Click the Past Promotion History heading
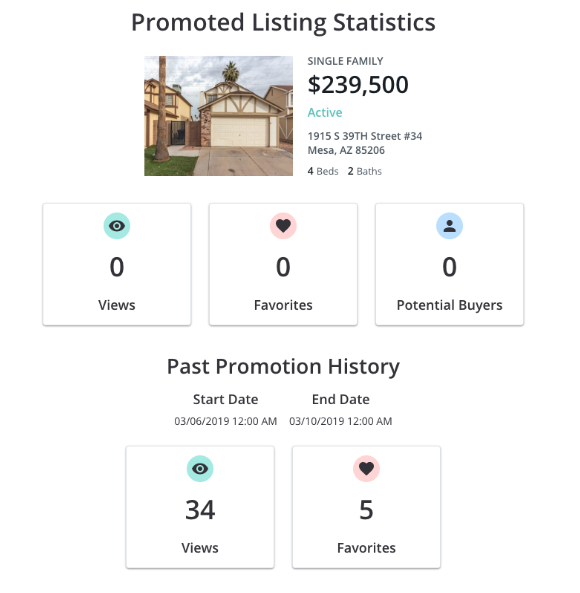This screenshot has height=593, width=580. pos(283,367)
